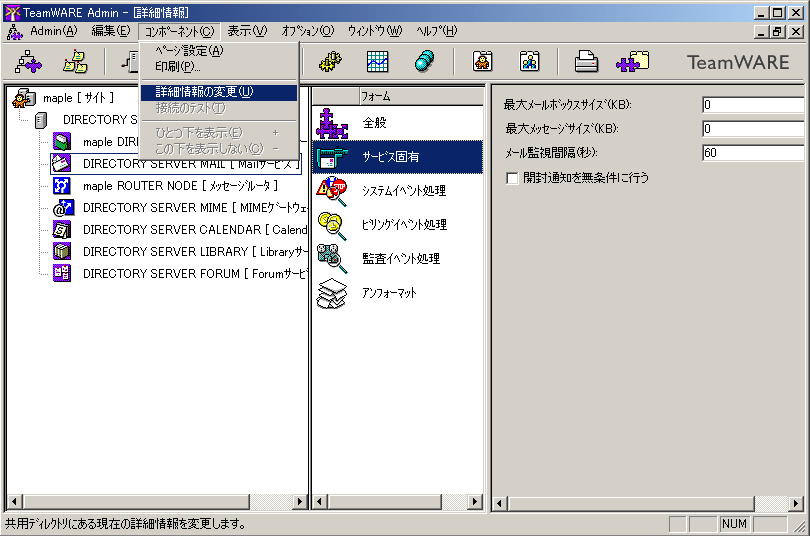Click the 最大メッセージサイズ(KB) input field
Image resolution: width=810 pixels, height=536 pixels.
[753, 129]
